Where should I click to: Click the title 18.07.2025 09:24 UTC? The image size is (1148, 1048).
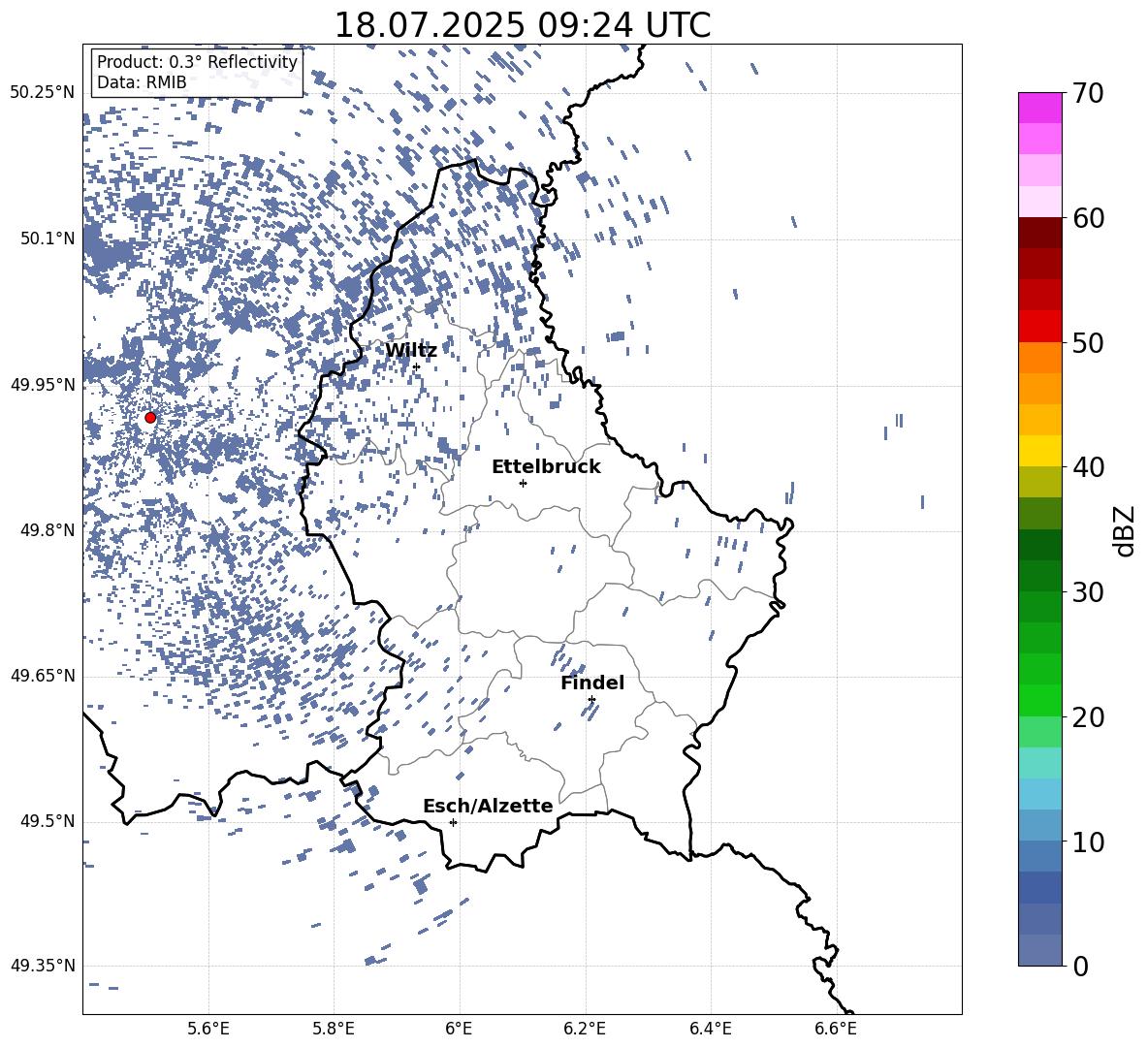click(x=522, y=25)
